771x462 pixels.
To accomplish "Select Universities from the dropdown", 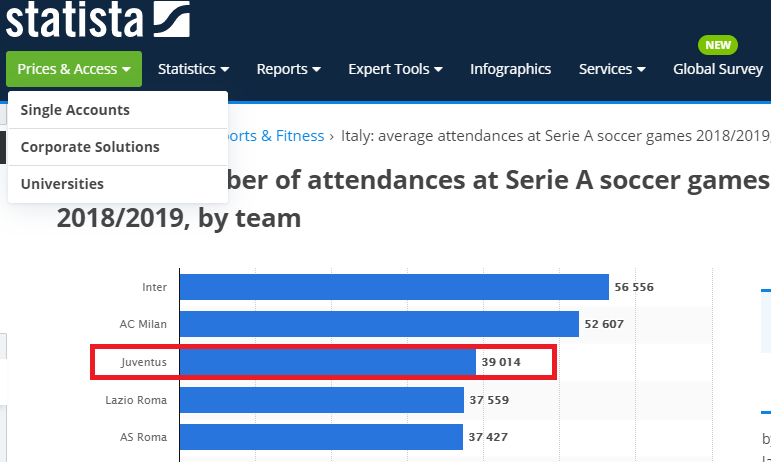I will pos(62,184).
